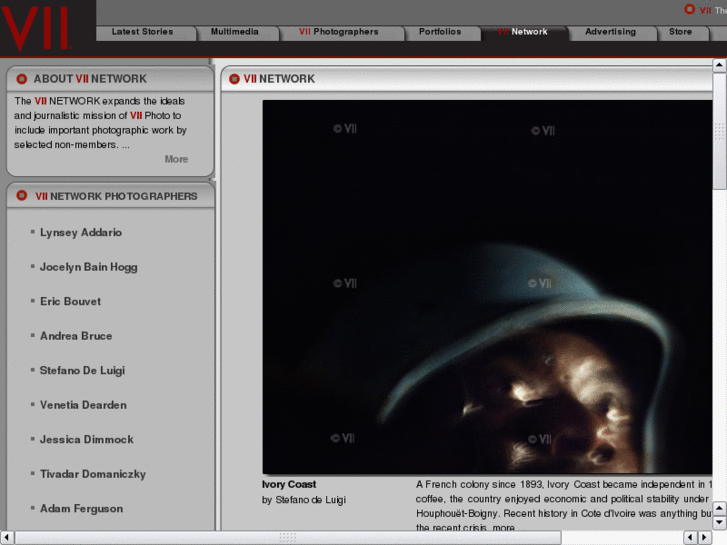Click the red circle icon beside About VII Network
Screen dimensions: 727x545
(21, 79)
